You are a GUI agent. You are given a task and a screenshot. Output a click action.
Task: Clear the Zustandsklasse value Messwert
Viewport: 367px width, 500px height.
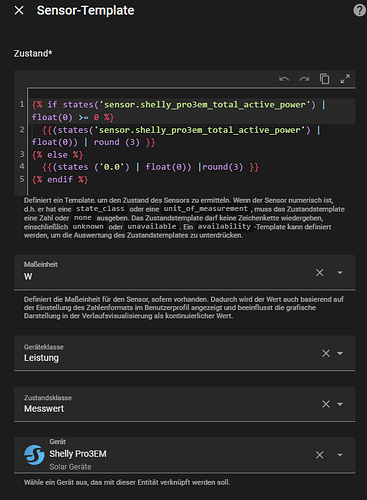pos(326,404)
